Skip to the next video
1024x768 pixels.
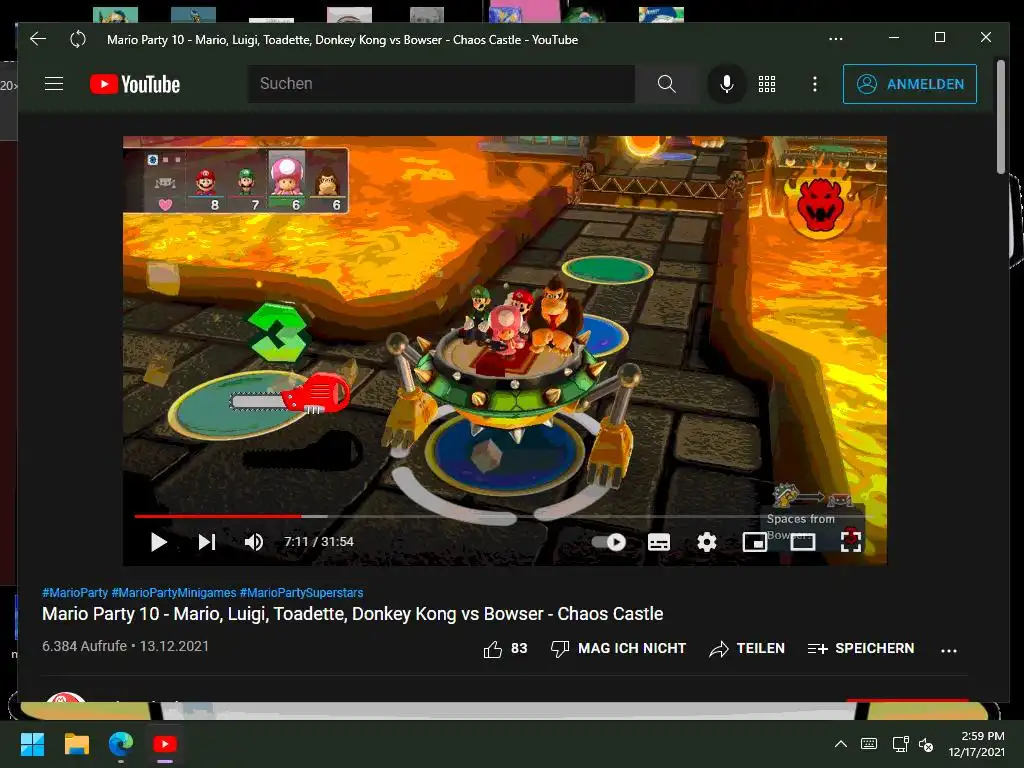207,542
